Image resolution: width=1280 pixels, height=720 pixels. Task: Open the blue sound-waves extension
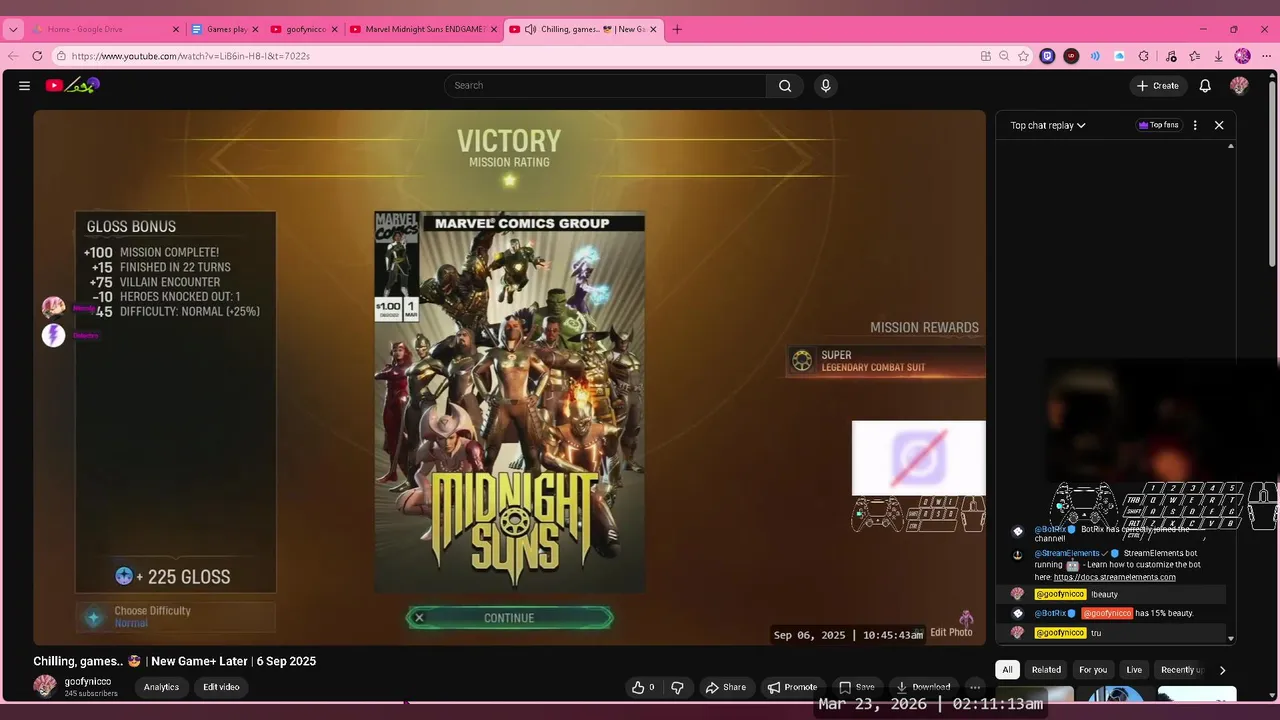tap(1095, 56)
